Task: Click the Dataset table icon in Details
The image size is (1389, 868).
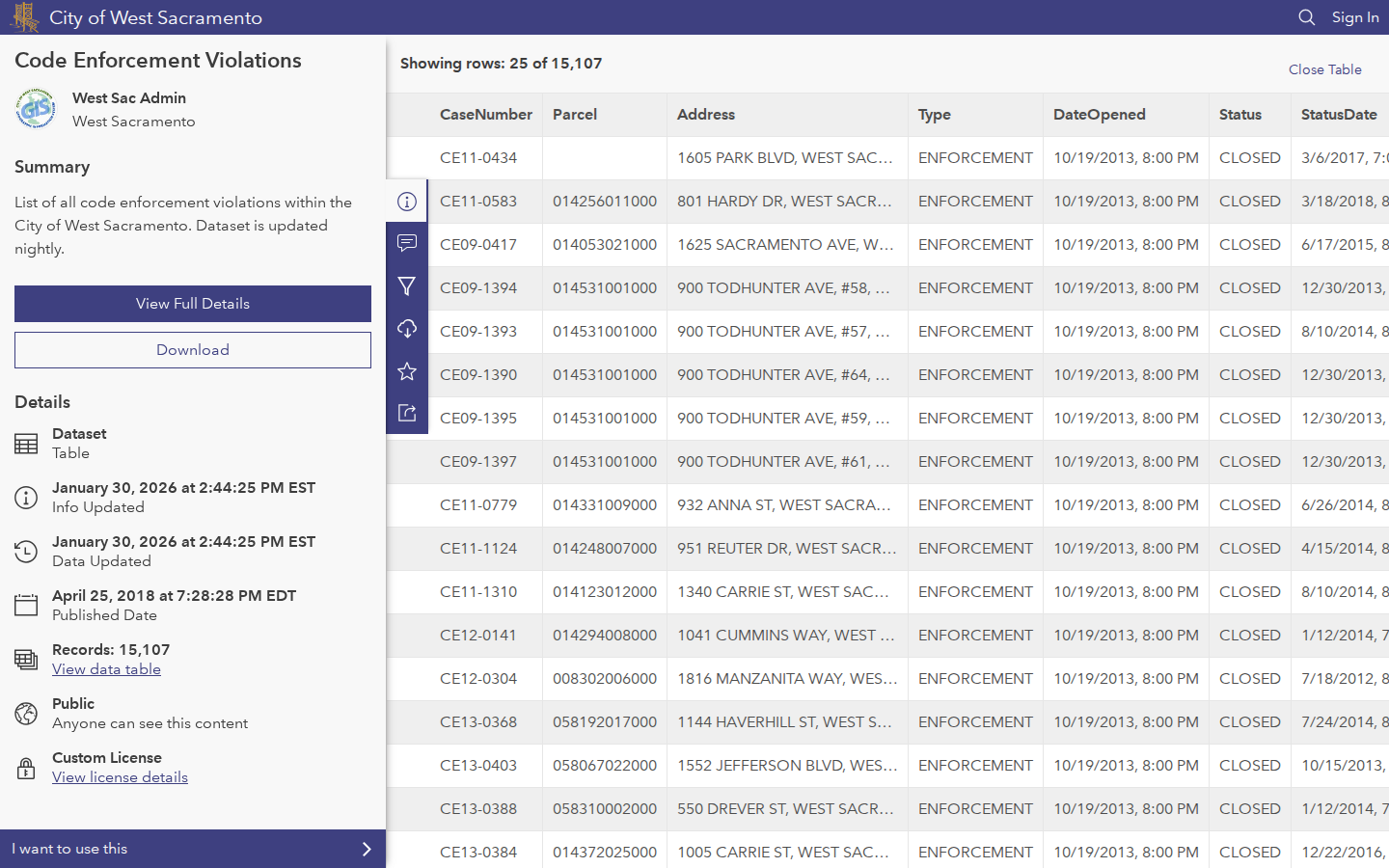Action: [26, 444]
